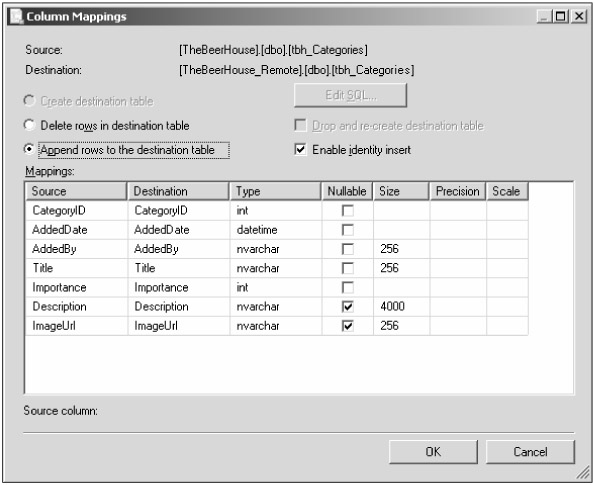Select the Size cell showing 4000
This screenshot has height=485, width=595.
tap(401, 307)
